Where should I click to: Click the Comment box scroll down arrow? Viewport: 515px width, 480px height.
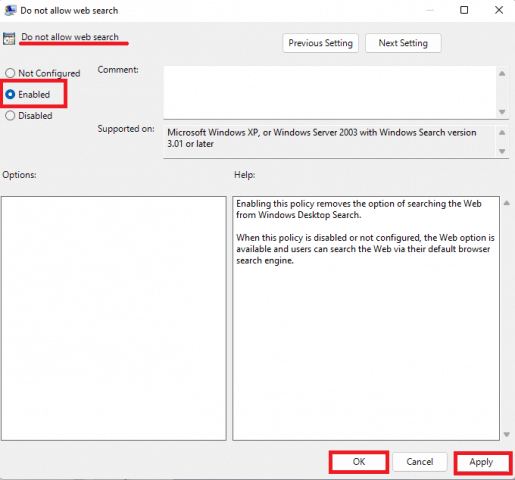tap(502, 112)
